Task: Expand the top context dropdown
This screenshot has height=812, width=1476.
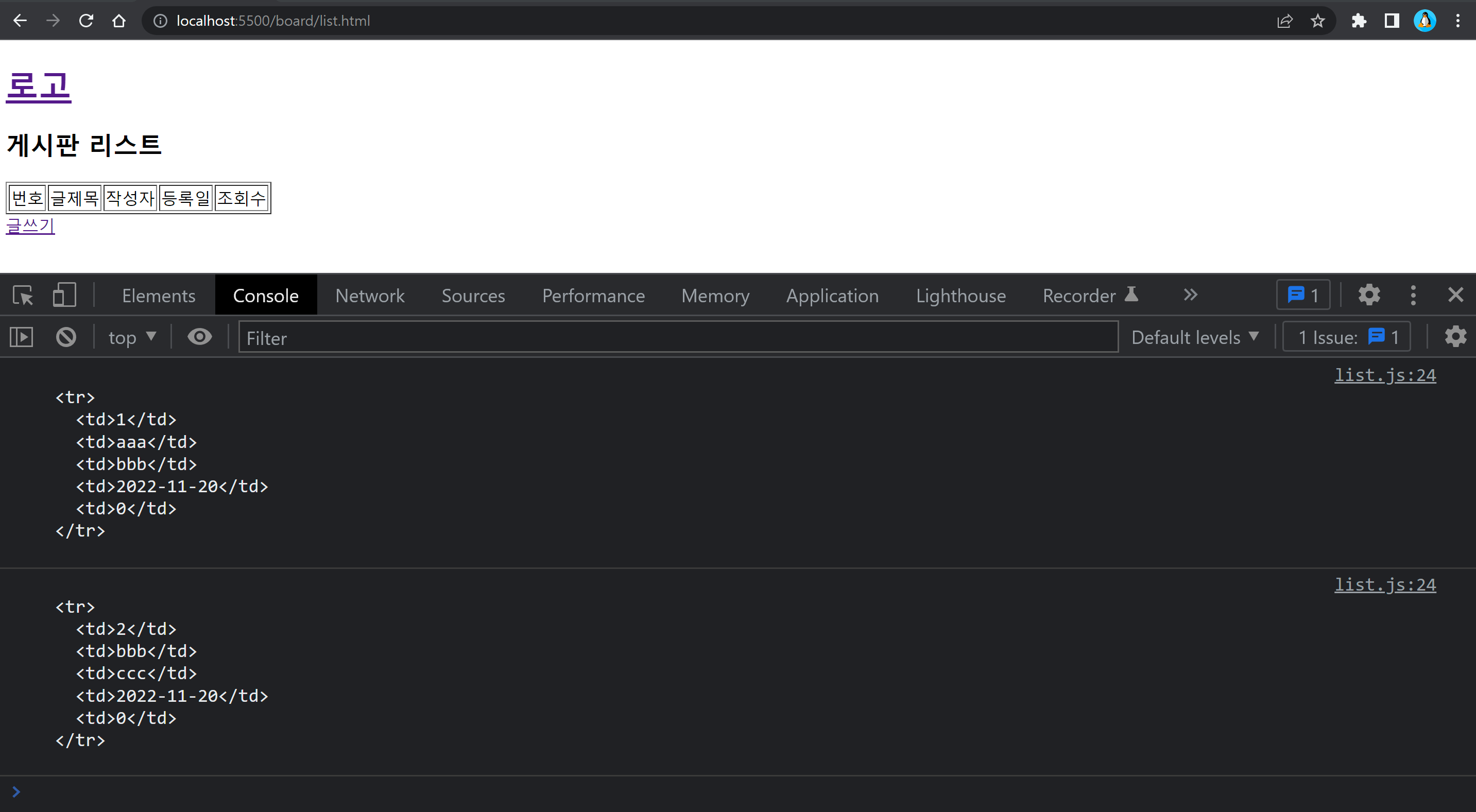Action: (132, 337)
